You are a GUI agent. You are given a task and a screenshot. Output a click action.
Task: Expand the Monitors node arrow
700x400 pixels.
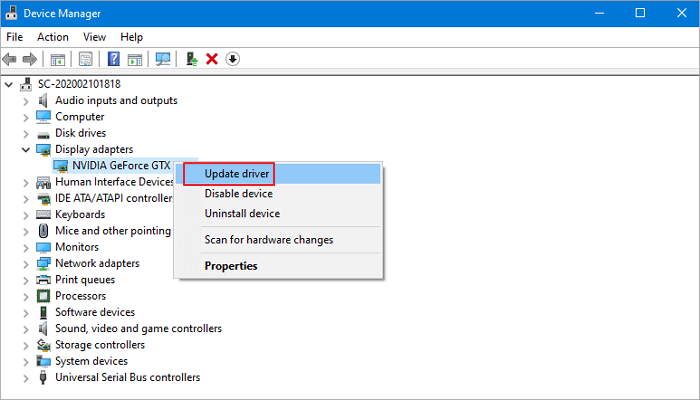tap(26, 248)
